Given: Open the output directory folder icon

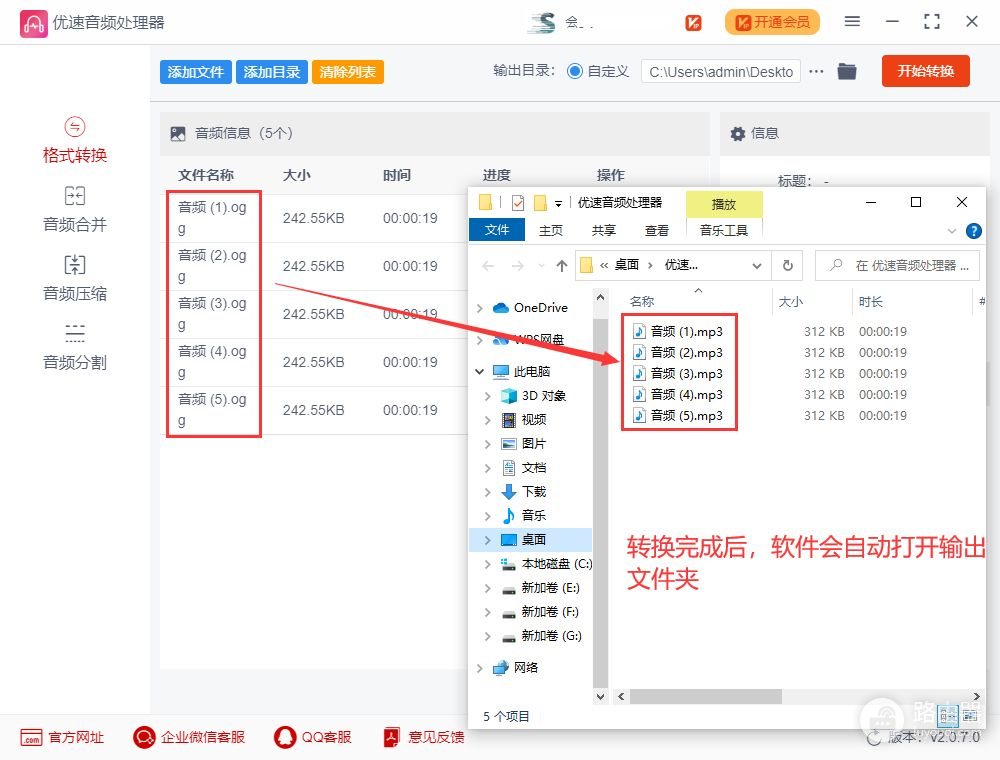Looking at the screenshot, I should pyautogui.click(x=847, y=71).
